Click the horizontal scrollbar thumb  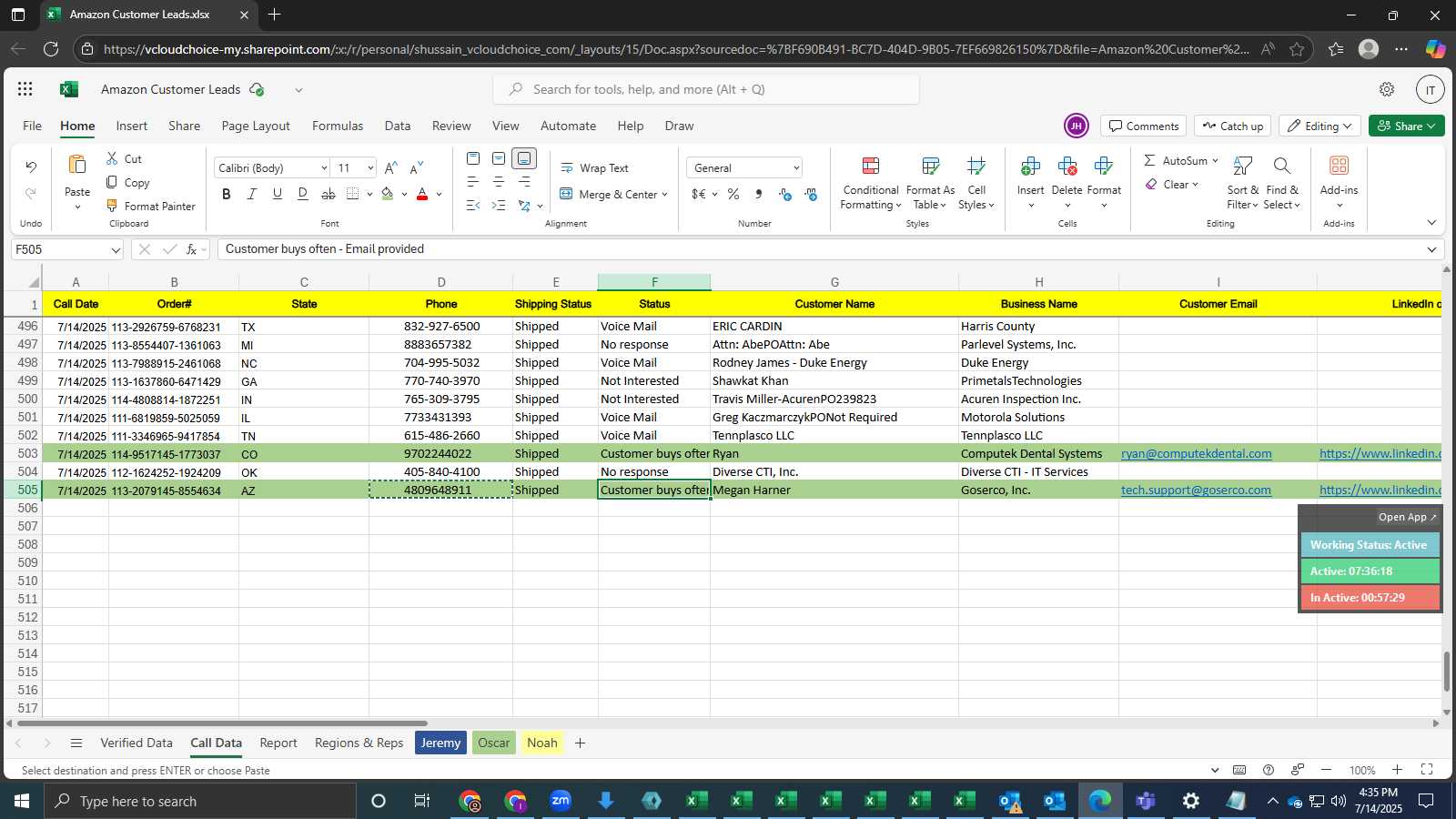pos(222,723)
